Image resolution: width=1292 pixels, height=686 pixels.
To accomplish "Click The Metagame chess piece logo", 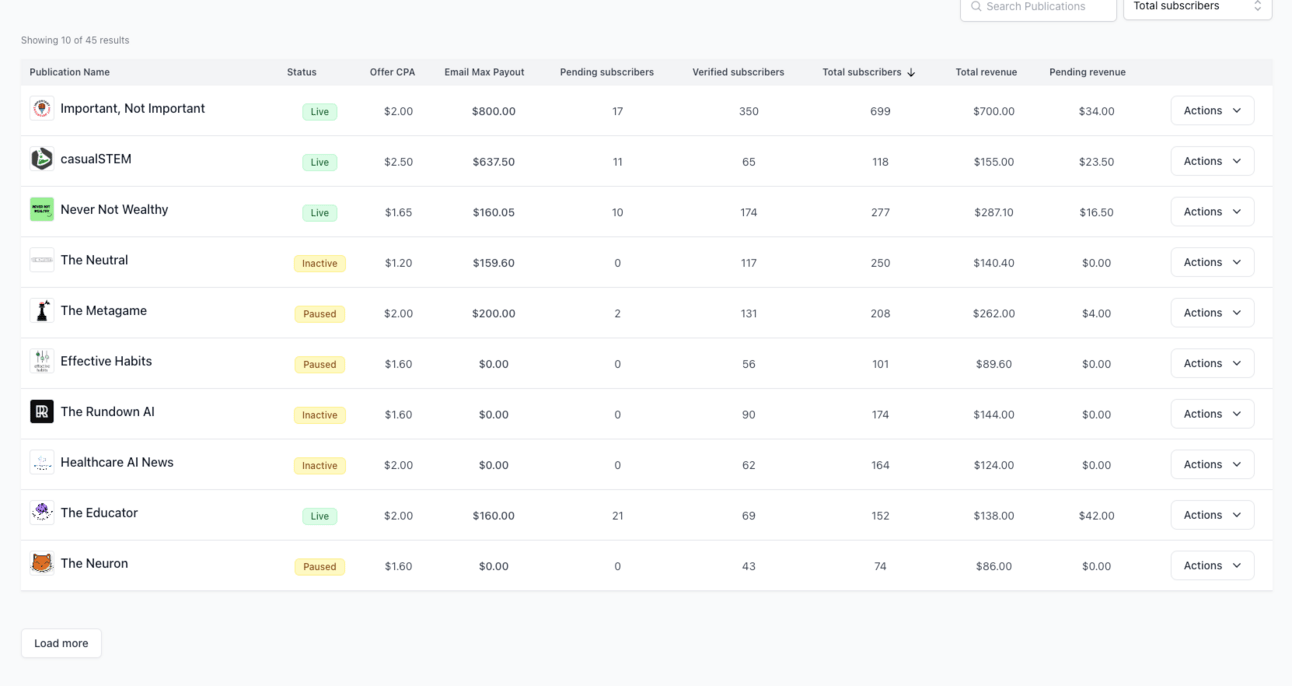I will point(42,311).
